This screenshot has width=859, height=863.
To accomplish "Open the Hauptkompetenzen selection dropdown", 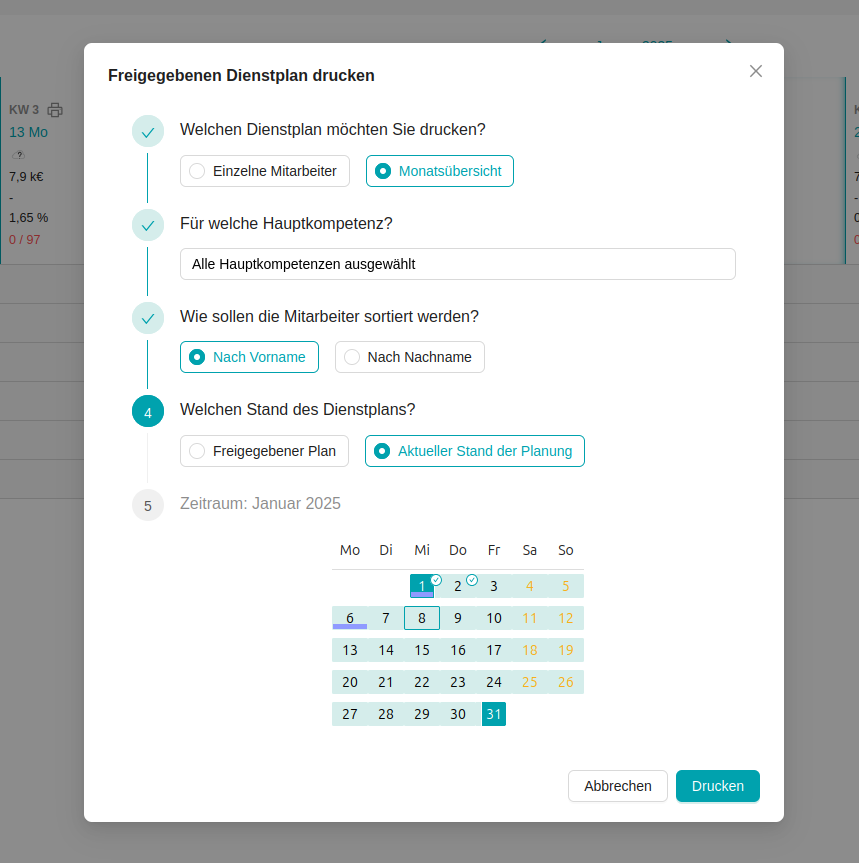I will (x=457, y=264).
